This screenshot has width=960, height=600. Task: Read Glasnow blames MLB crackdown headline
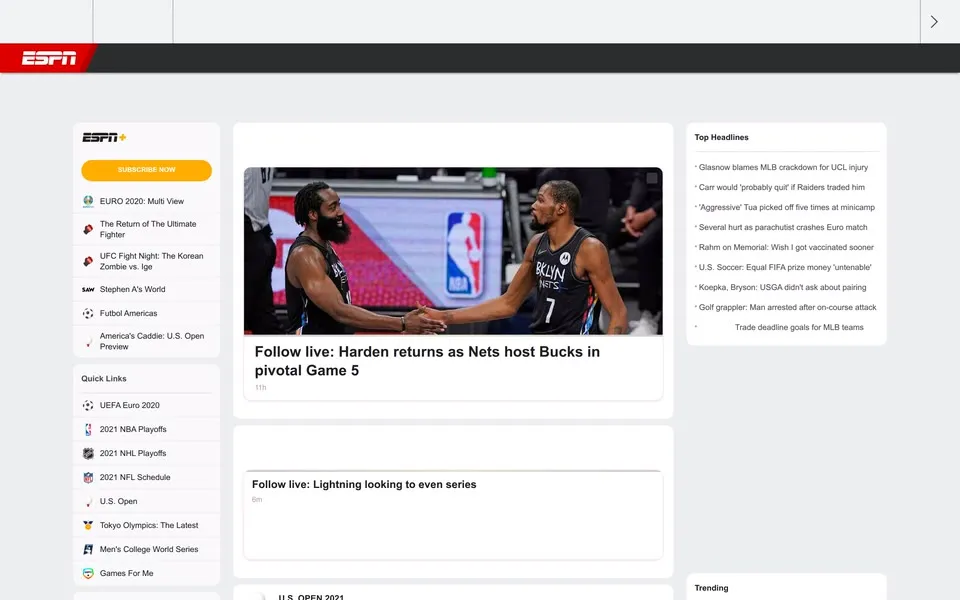pos(783,167)
